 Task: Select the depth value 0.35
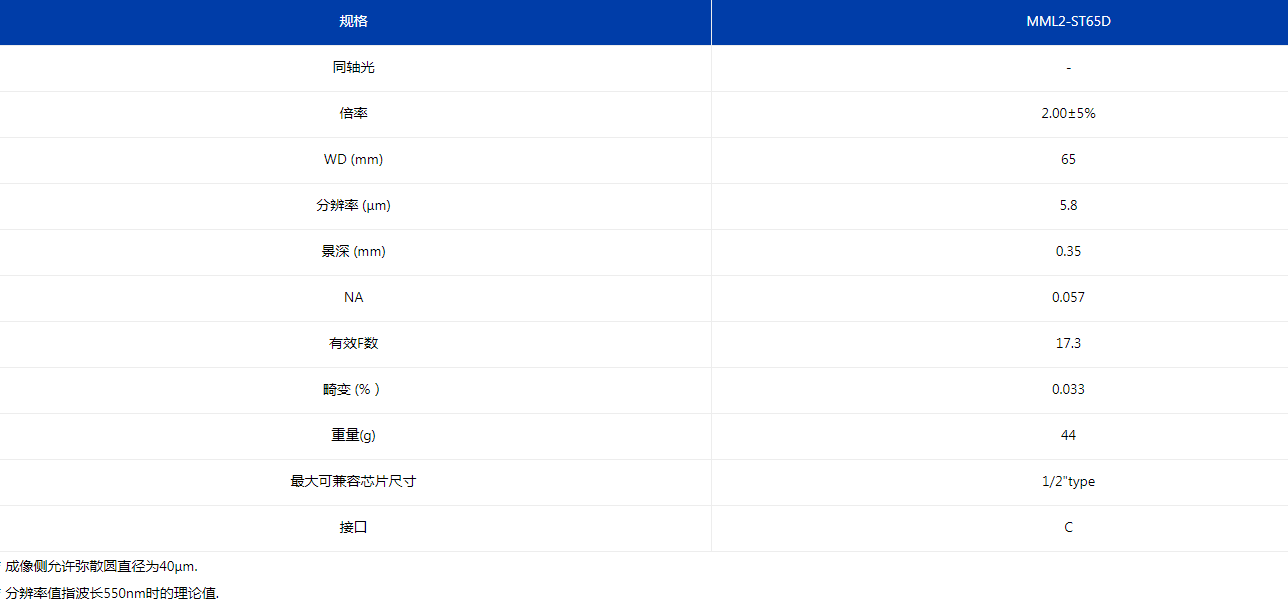tap(1068, 252)
